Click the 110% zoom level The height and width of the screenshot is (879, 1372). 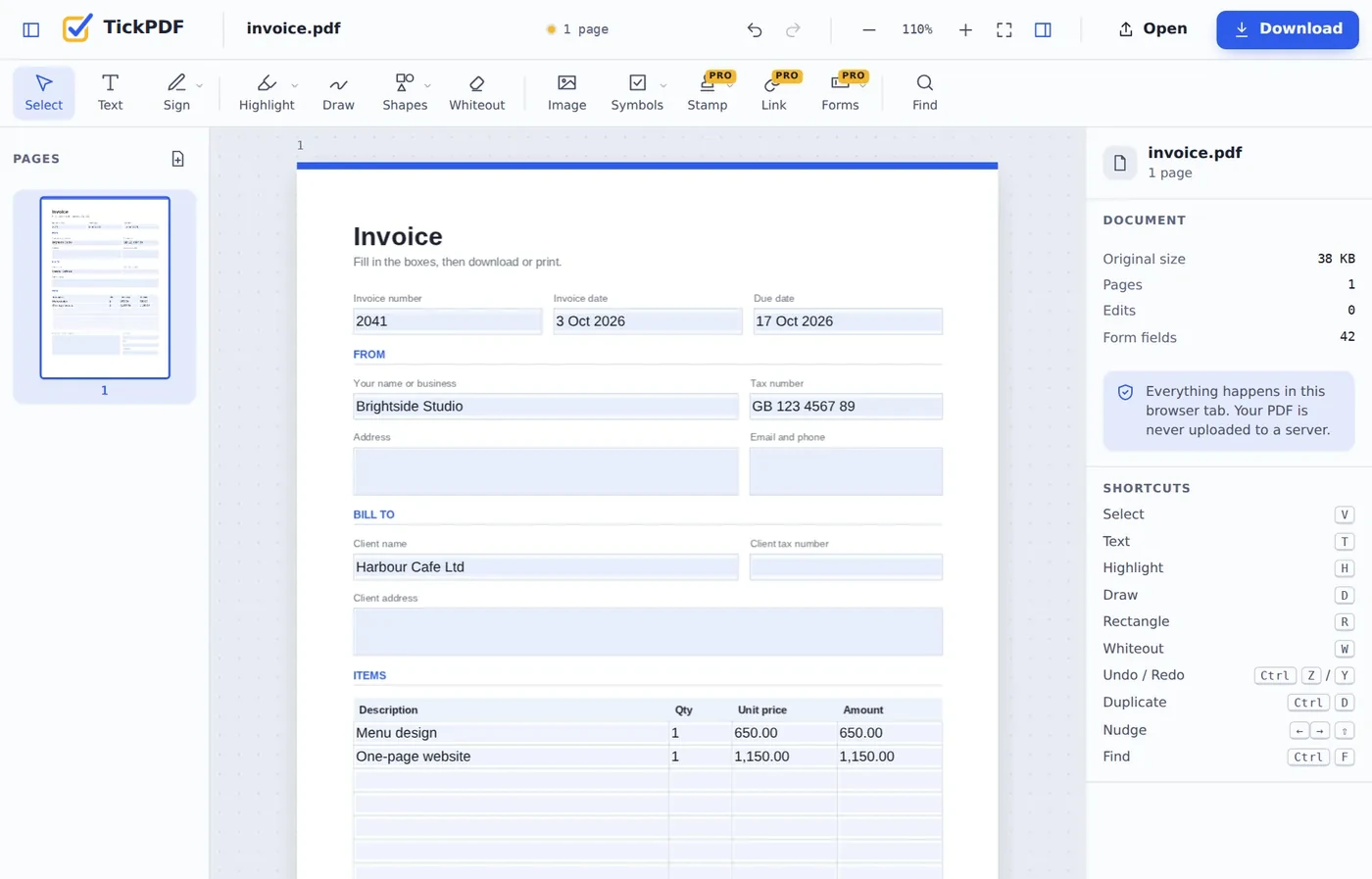[x=917, y=29]
